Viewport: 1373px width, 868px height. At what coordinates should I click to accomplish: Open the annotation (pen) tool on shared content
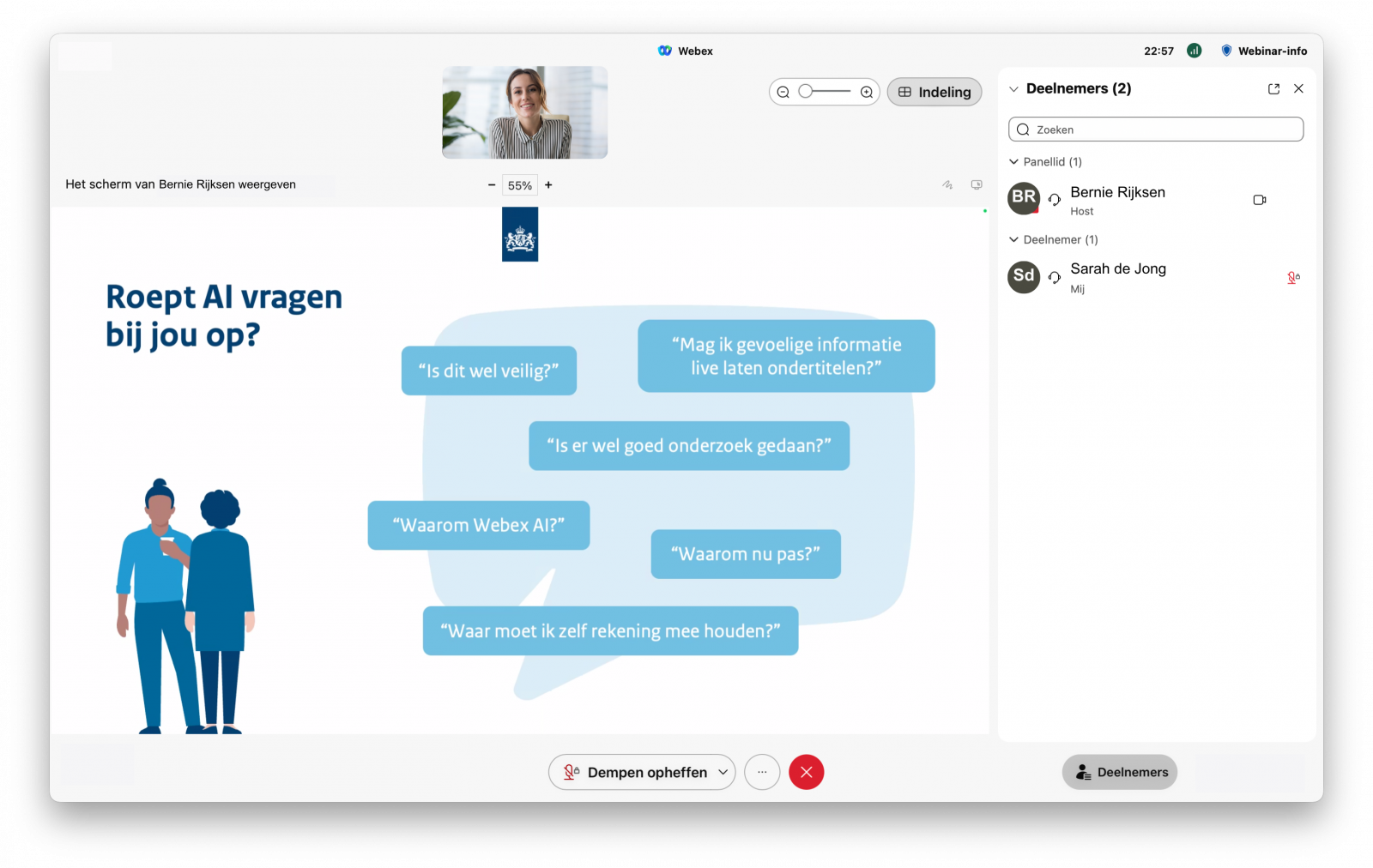947,184
